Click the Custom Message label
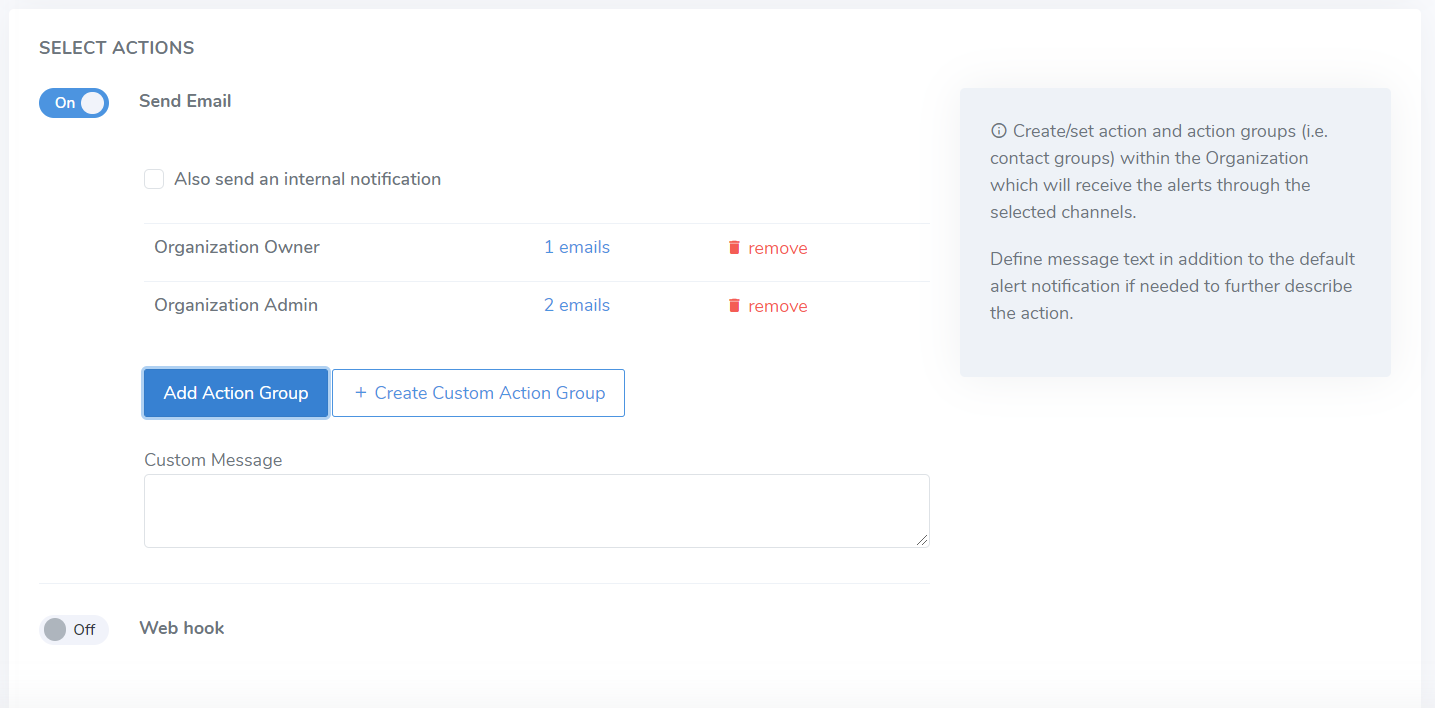This screenshot has height=708, width=1435. (x=213, y=460)
